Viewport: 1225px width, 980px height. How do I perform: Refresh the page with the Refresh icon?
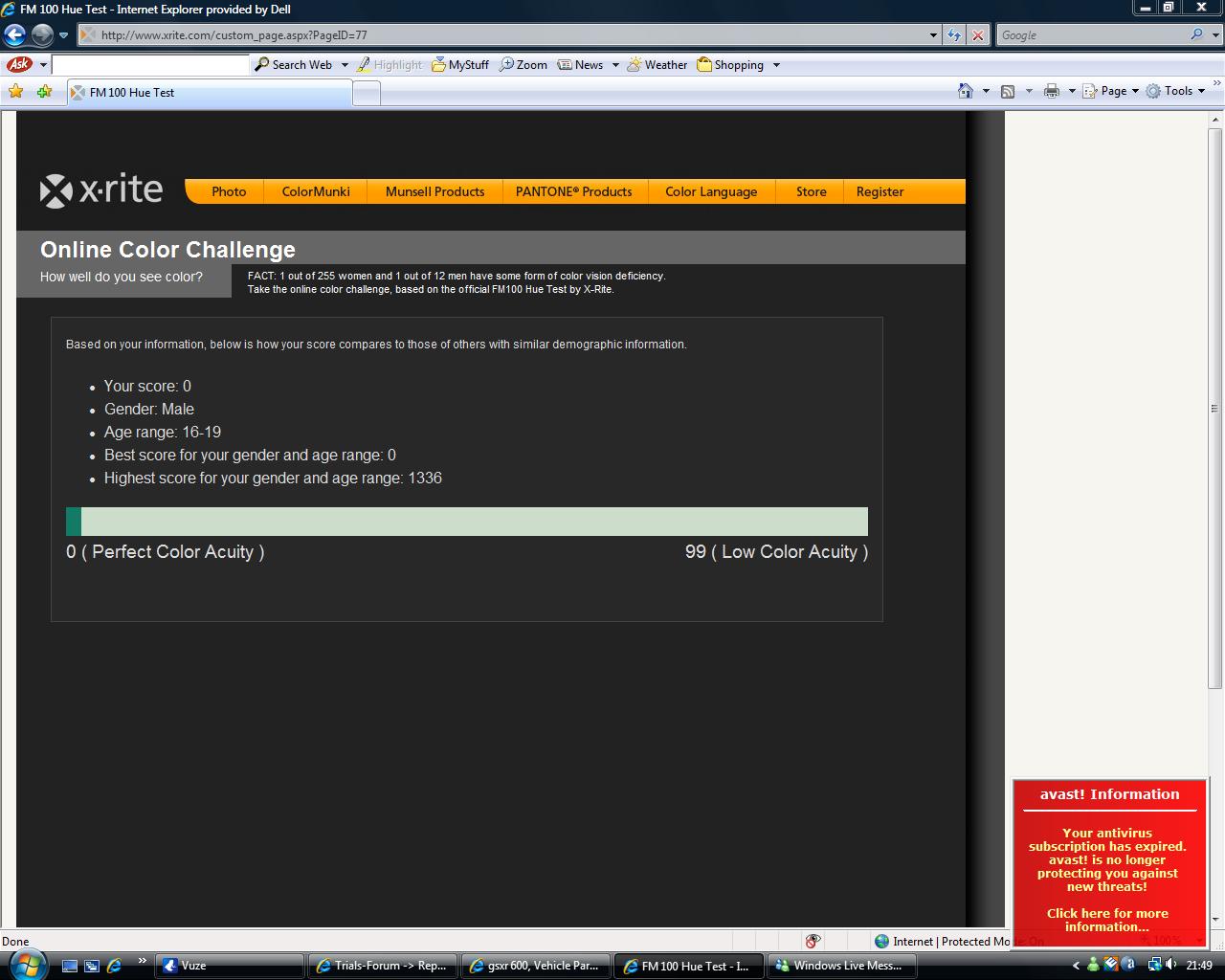coord(954,35)
